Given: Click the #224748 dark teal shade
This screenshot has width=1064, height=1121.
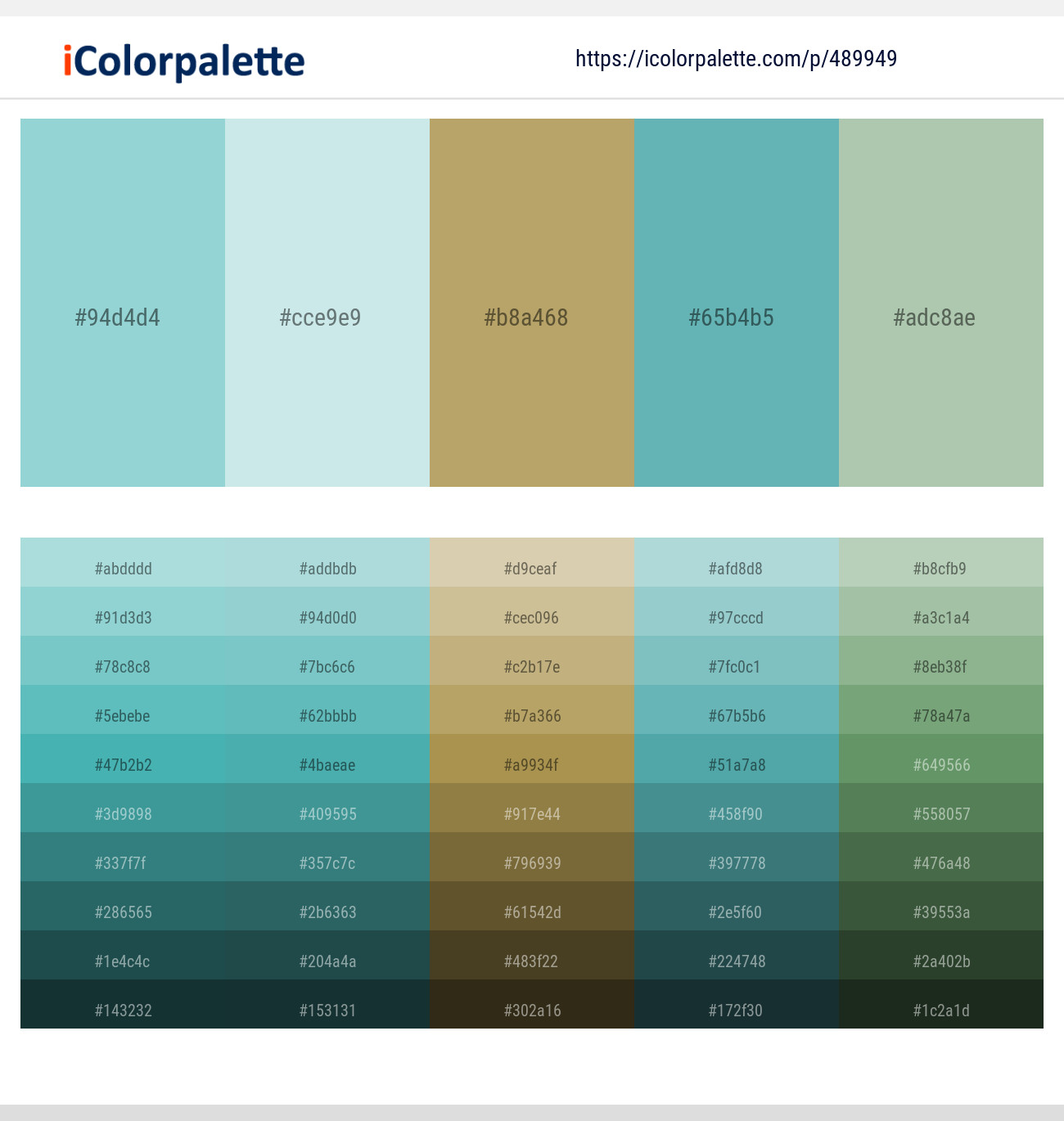Looking at the screenshot, I should click(x=737, y=956).
